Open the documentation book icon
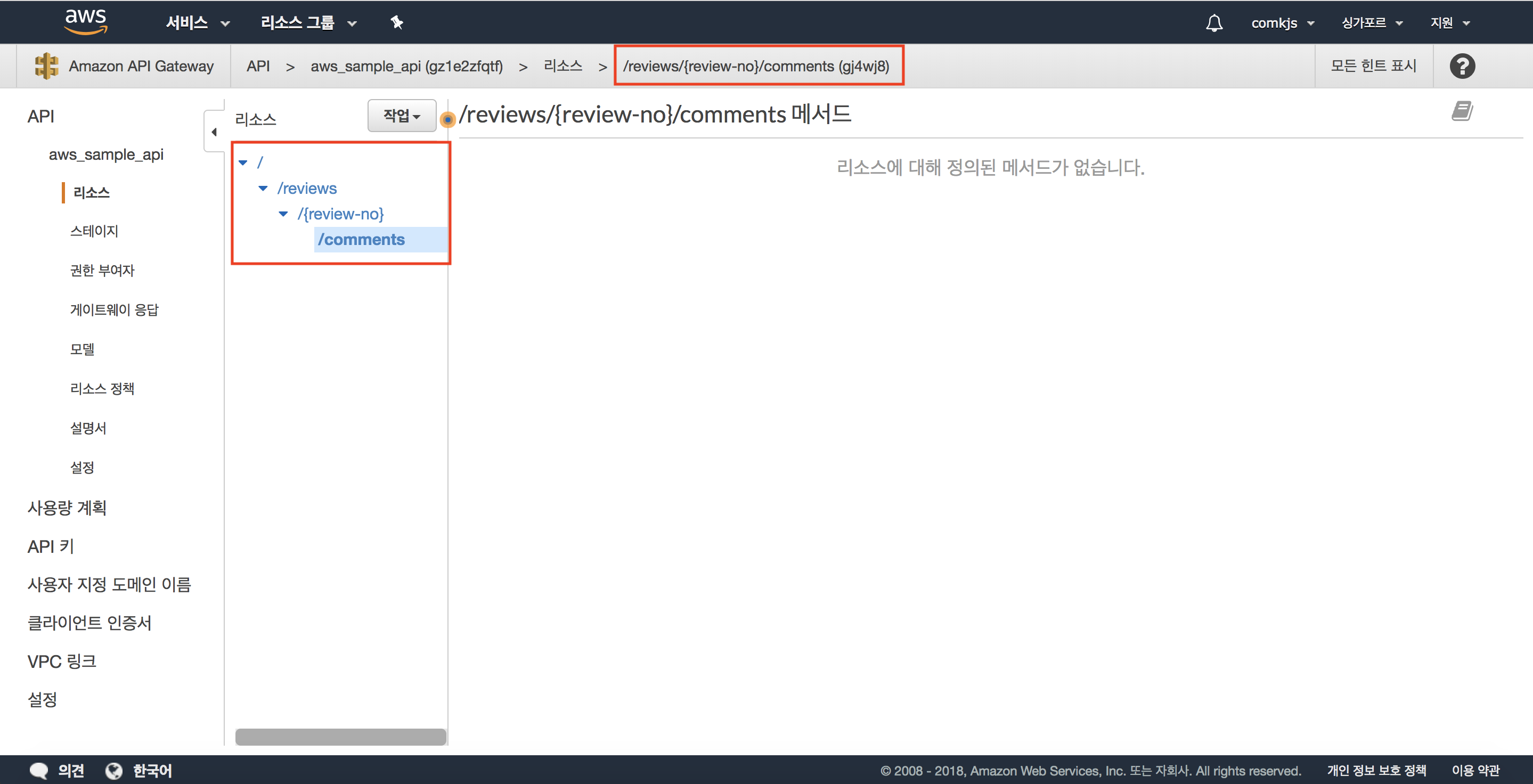 click(x=1462, y=111)
